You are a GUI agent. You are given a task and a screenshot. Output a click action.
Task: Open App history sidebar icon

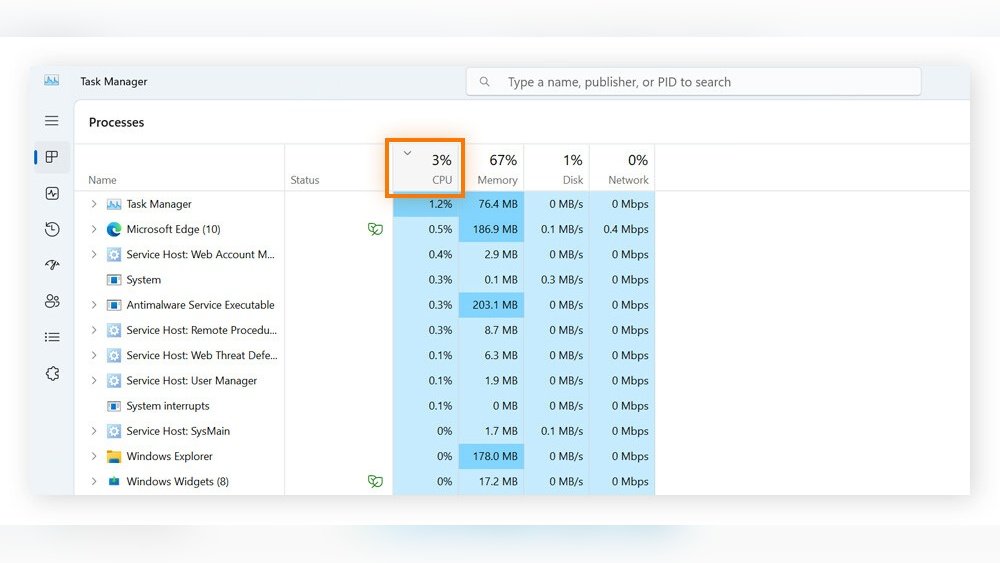pyautogui.click(x=52, y=229)
